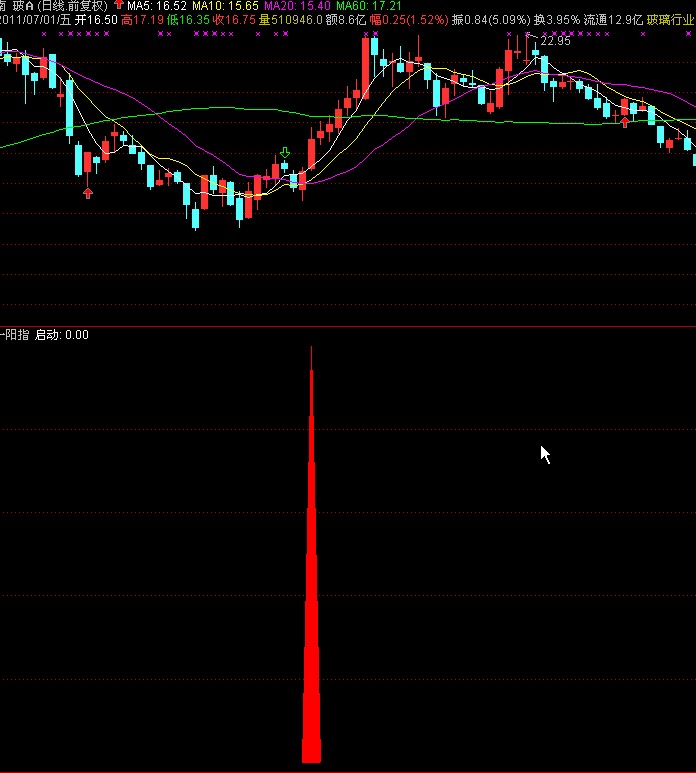Click the red up-arrow below the leftmost low candle

88,193
